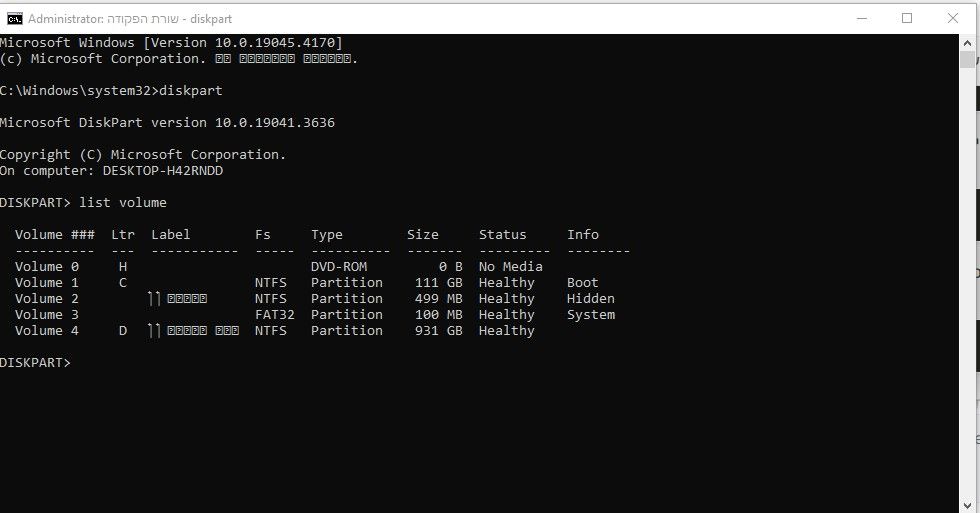Click the 'Type' column header
Image resolution: width=980 pixels, height=513 pixels.
click(x=327, y=235)
